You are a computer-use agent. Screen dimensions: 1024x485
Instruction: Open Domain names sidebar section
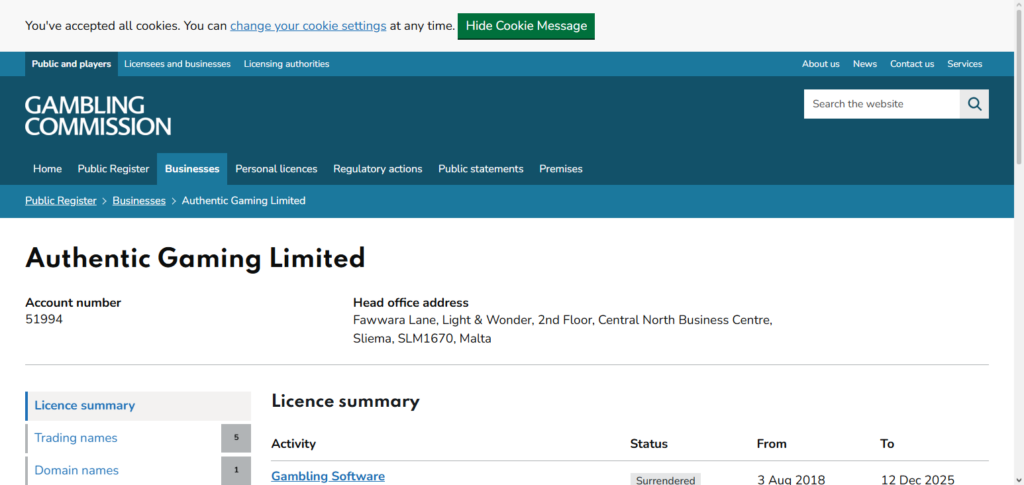coord(76,470)
